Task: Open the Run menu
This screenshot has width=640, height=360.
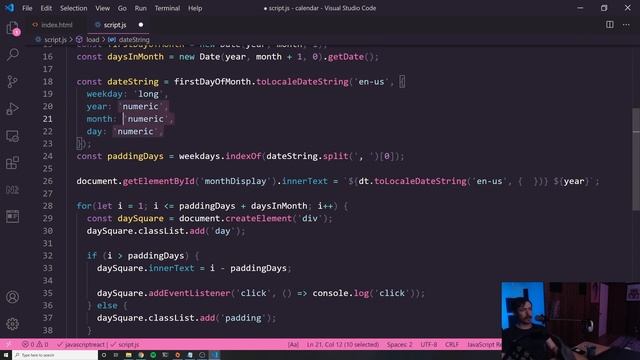Action: click(x=140, y=8)
